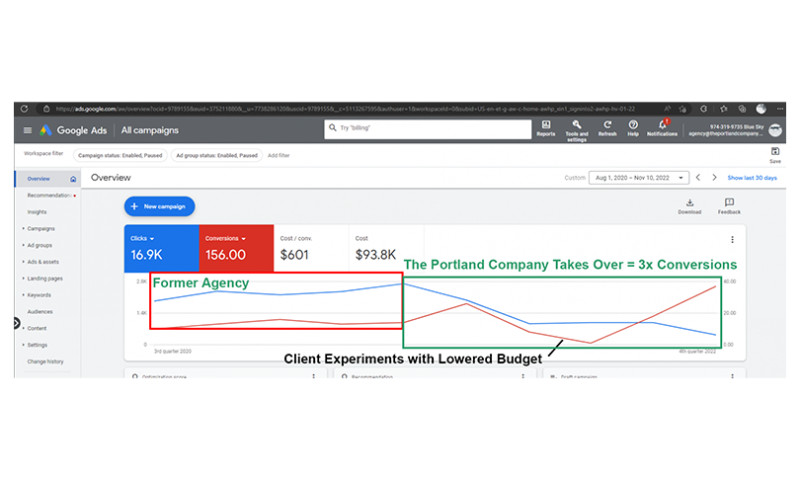800x480 pixels.
Task: Open Recommendations in the sidebar
Action: click(49, 195)
